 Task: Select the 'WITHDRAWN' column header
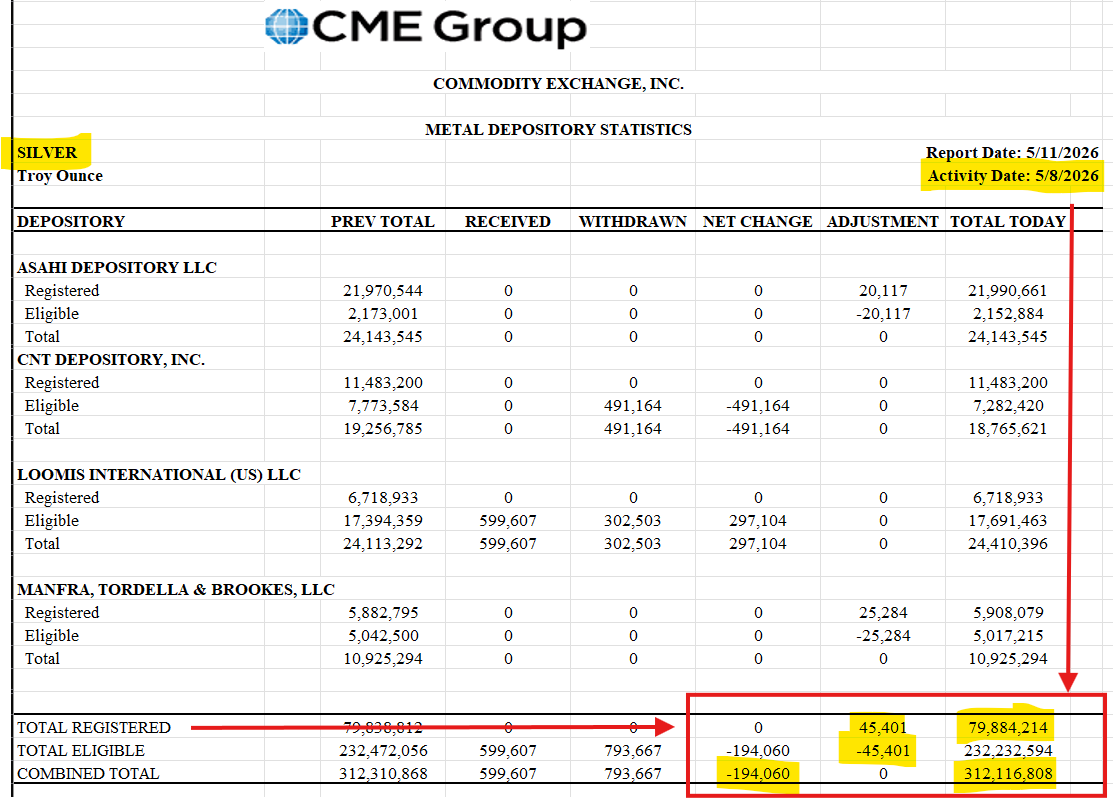[632, 222]
